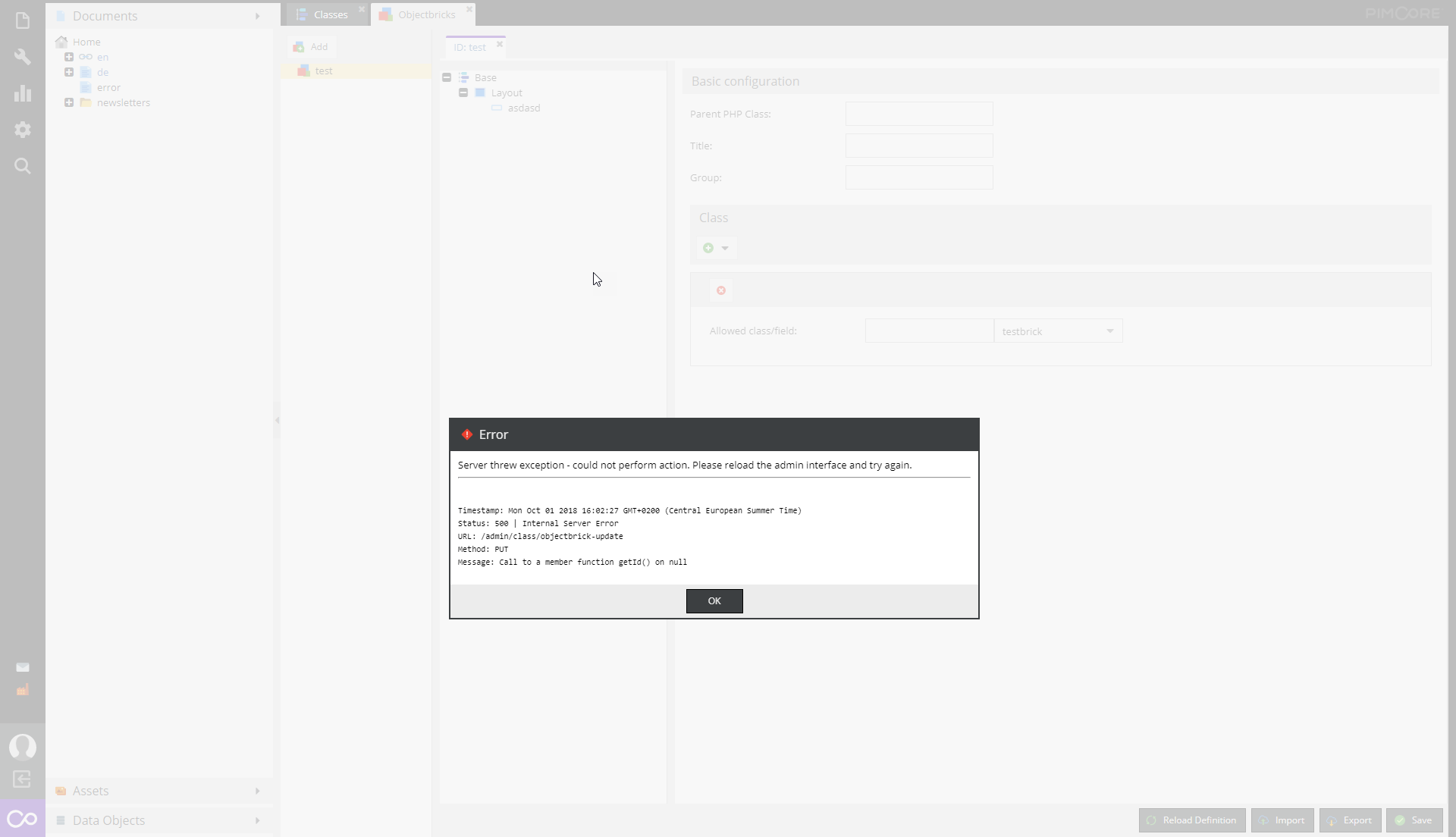Focus the Group input field
Viewport: 1456px width, 837px height.
pos(919,177)
